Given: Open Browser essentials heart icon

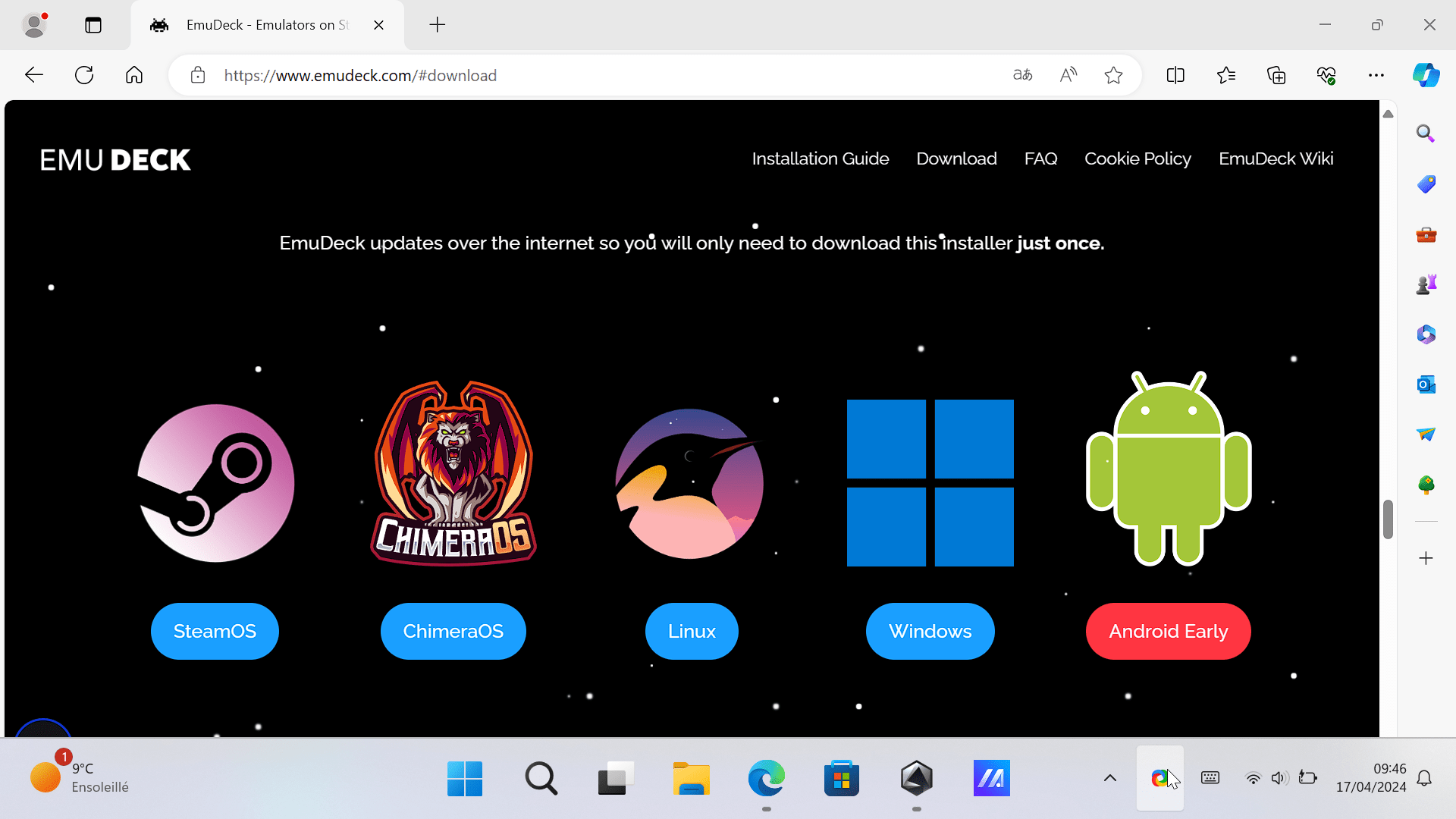Looking at the screenshot, I should [1326, 75].
